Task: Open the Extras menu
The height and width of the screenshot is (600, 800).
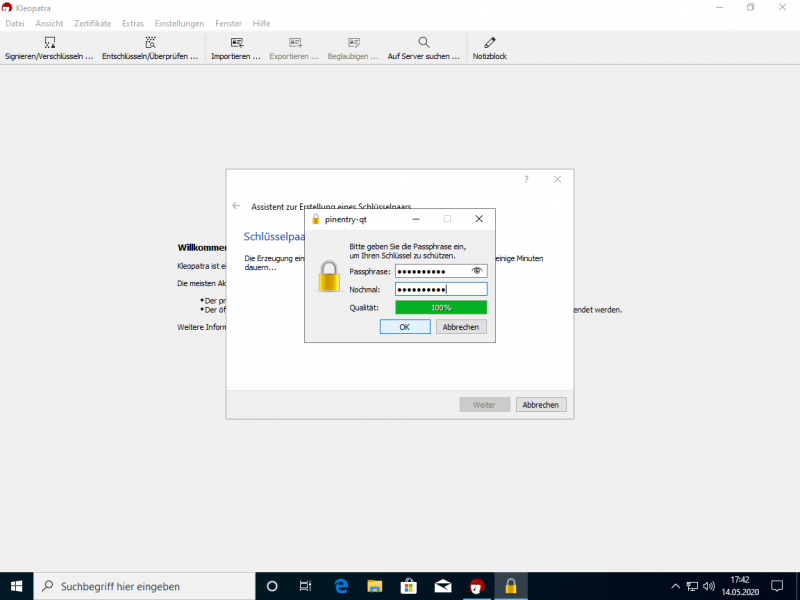Action: [x=133, y=23]
